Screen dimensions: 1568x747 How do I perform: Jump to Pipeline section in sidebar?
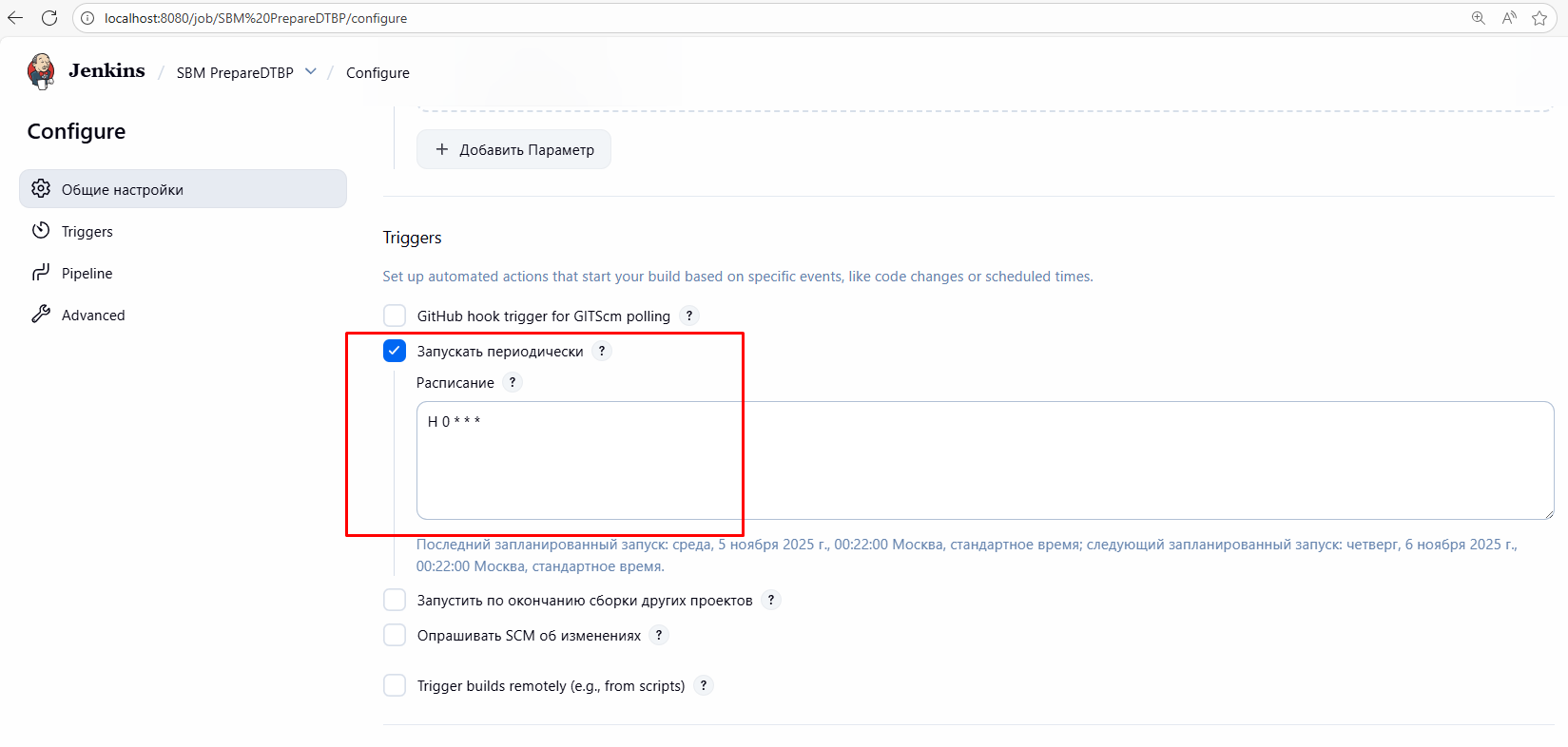point(87,274)
